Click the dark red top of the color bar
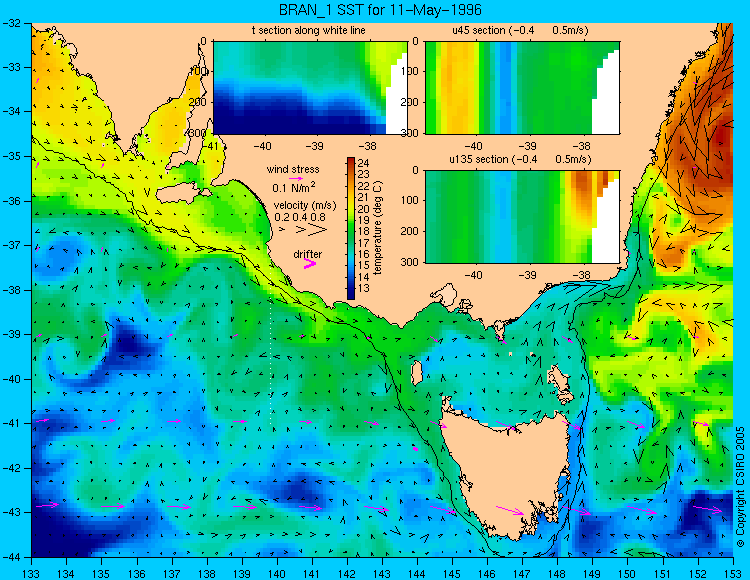 click(x=351, y=161)
